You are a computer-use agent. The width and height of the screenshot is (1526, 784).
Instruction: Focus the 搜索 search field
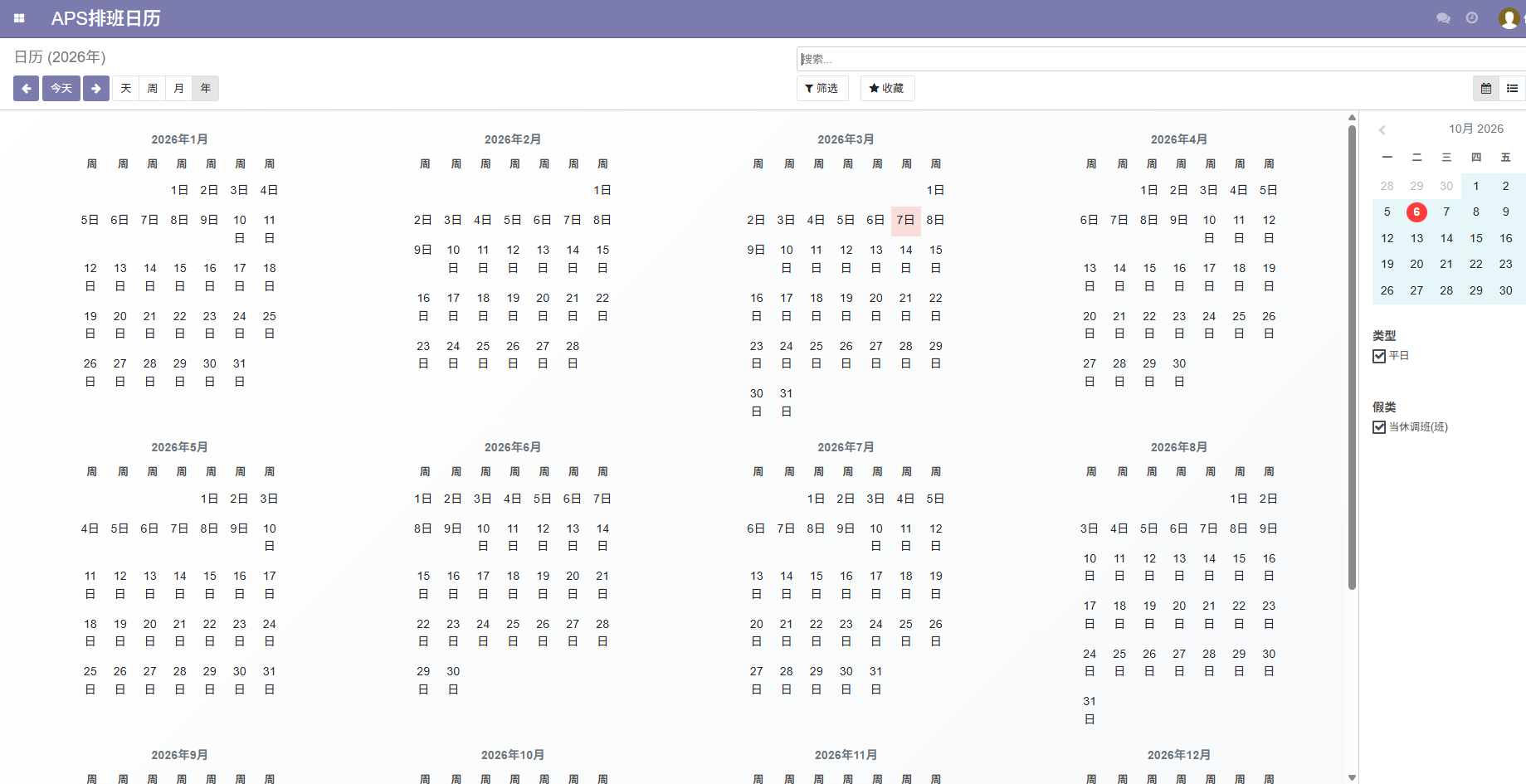coord(1161,59)
